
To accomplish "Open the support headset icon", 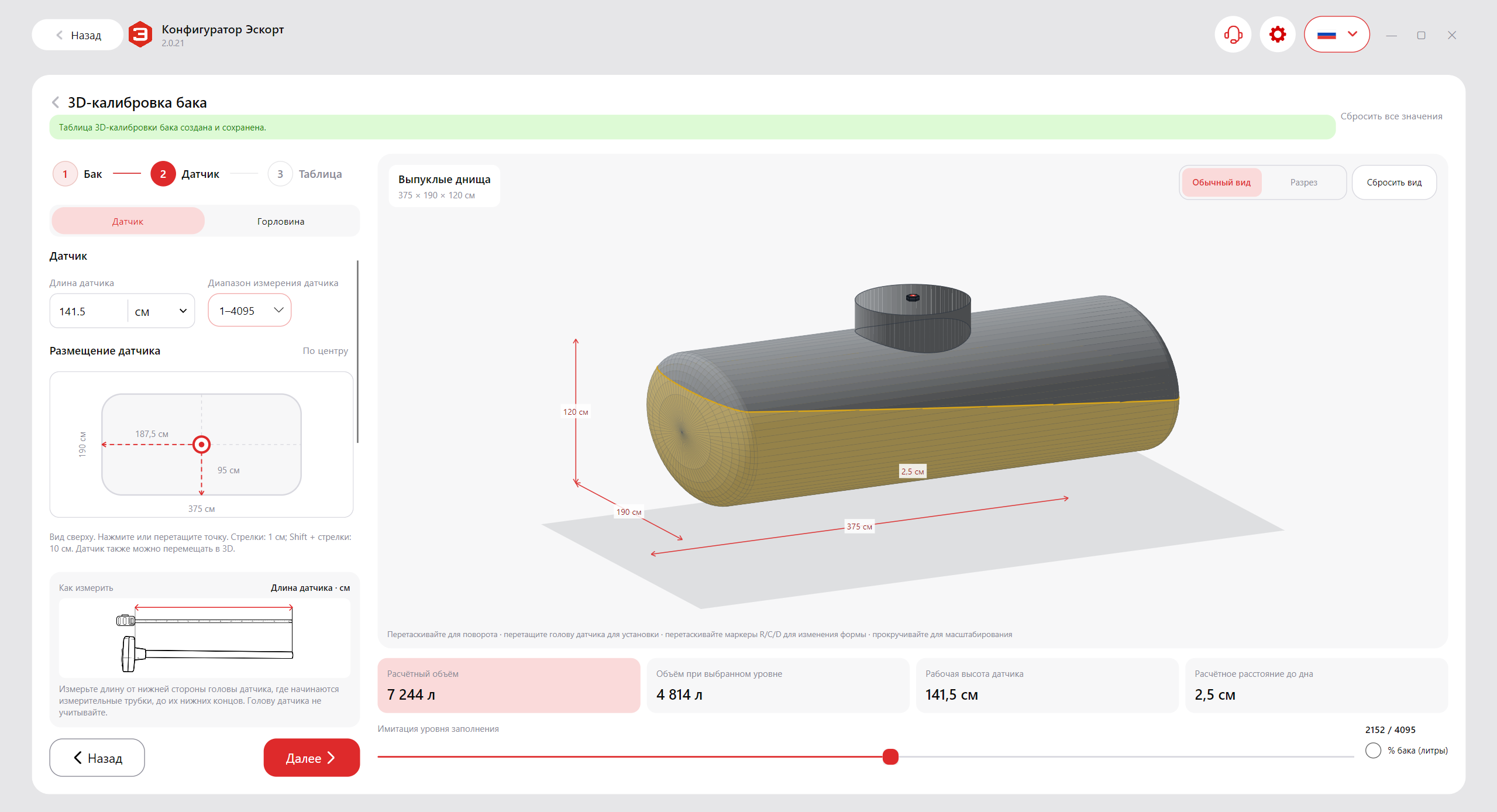I will pyautogui.click(x=1233, y=35).
